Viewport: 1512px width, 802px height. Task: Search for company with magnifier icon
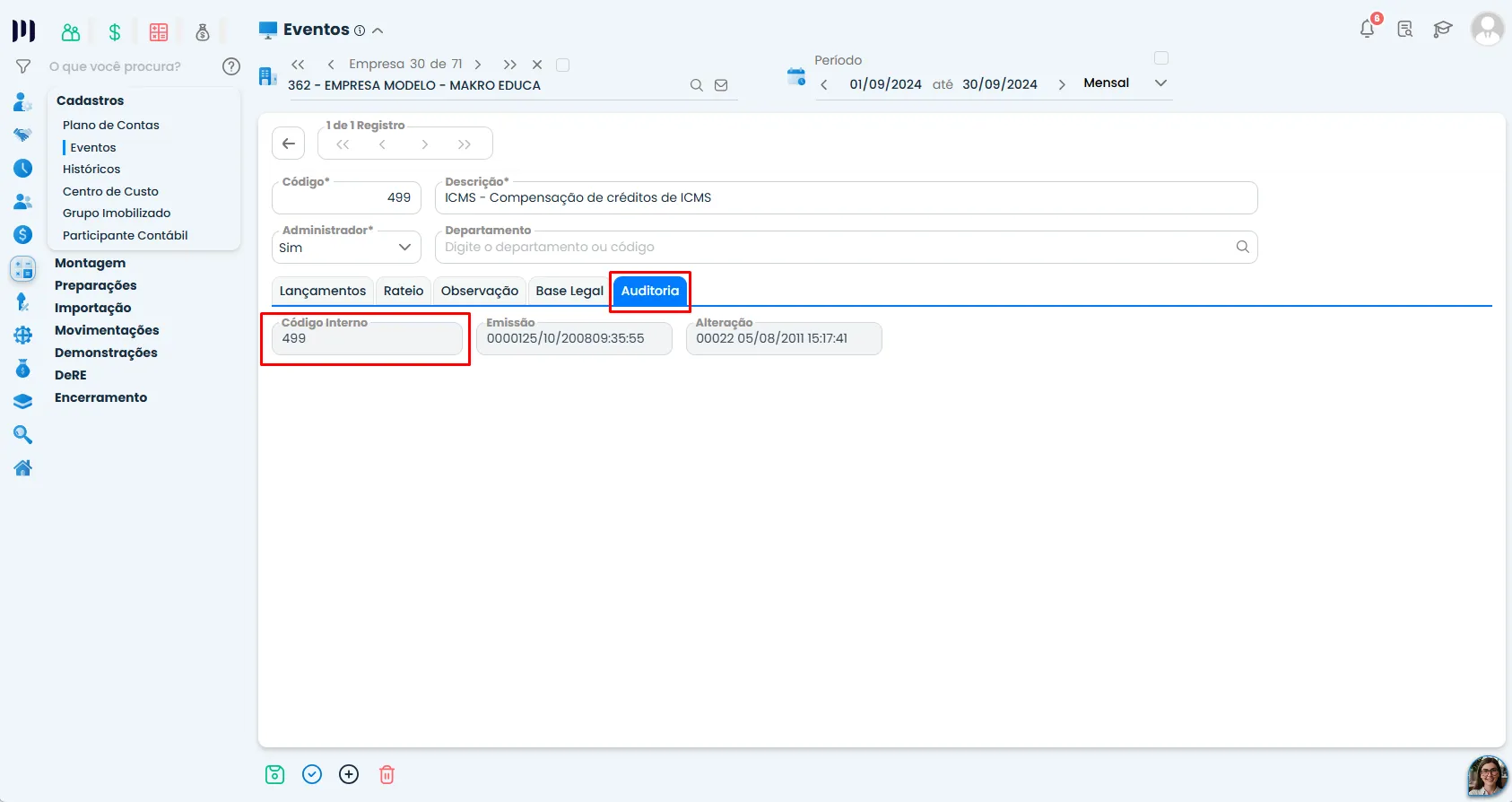pyautogui.click(x=696, y=85)
